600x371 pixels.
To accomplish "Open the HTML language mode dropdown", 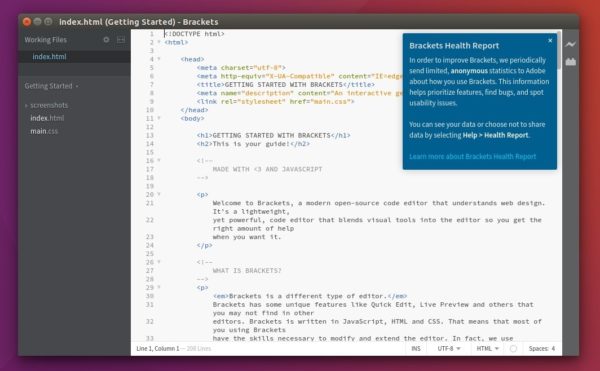I will coord(488,348).
